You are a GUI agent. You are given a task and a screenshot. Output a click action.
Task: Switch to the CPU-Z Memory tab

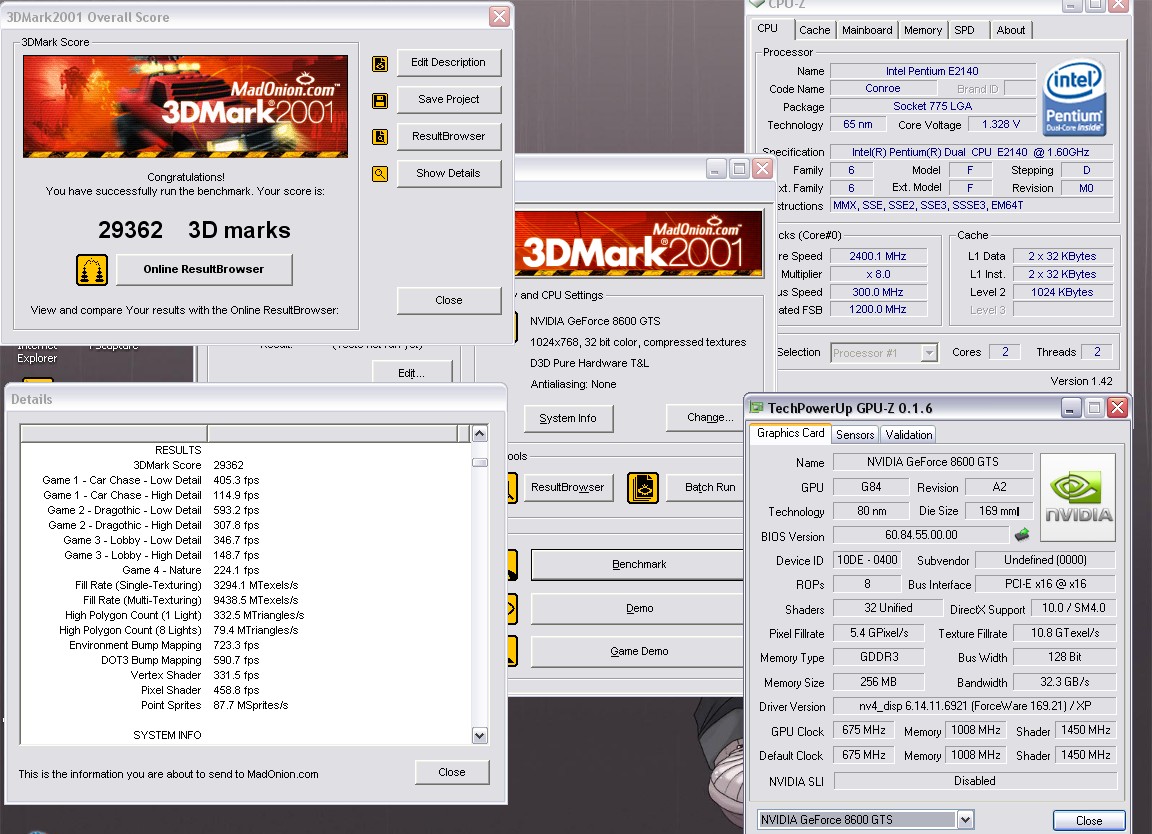pos(923,30)
